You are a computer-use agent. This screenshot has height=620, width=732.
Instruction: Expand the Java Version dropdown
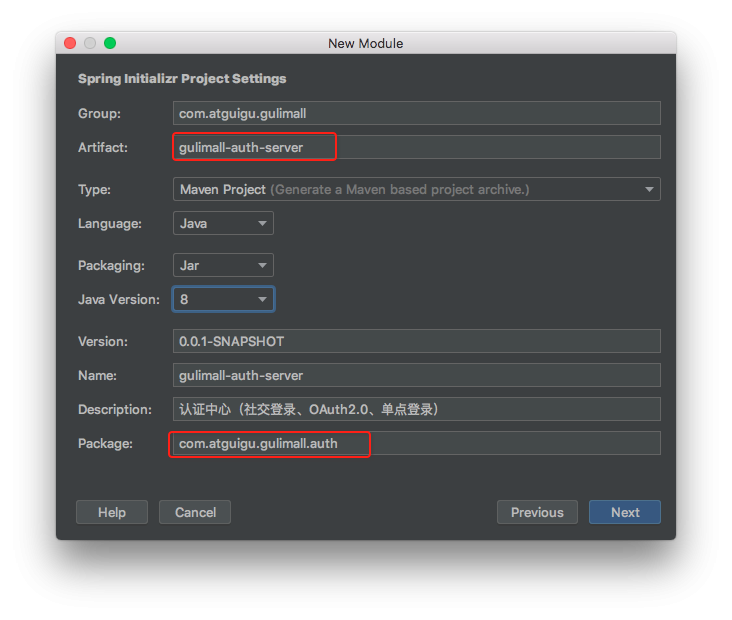[x=223, y=299]
